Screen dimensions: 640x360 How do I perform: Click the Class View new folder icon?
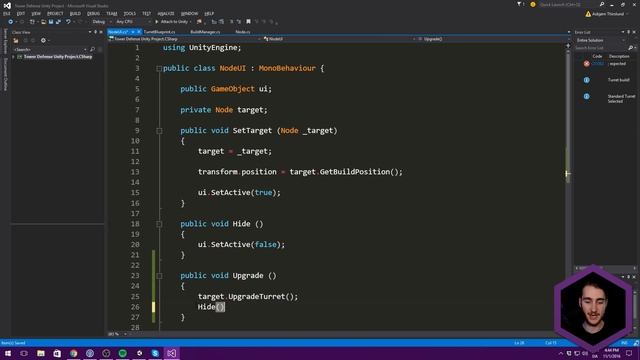click(x=16, y=40)
